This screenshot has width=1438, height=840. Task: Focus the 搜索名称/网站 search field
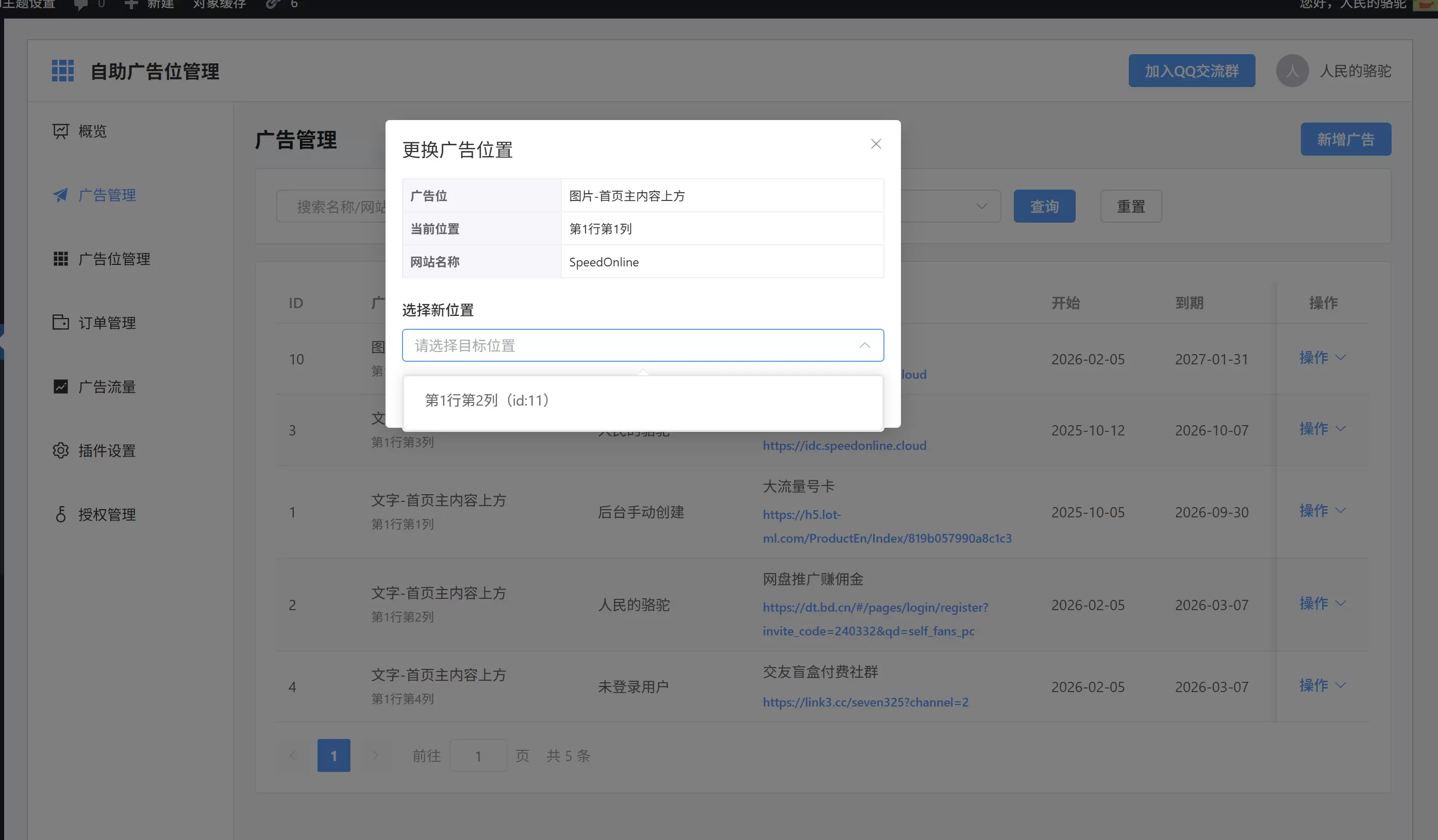[x=331, y=207]
